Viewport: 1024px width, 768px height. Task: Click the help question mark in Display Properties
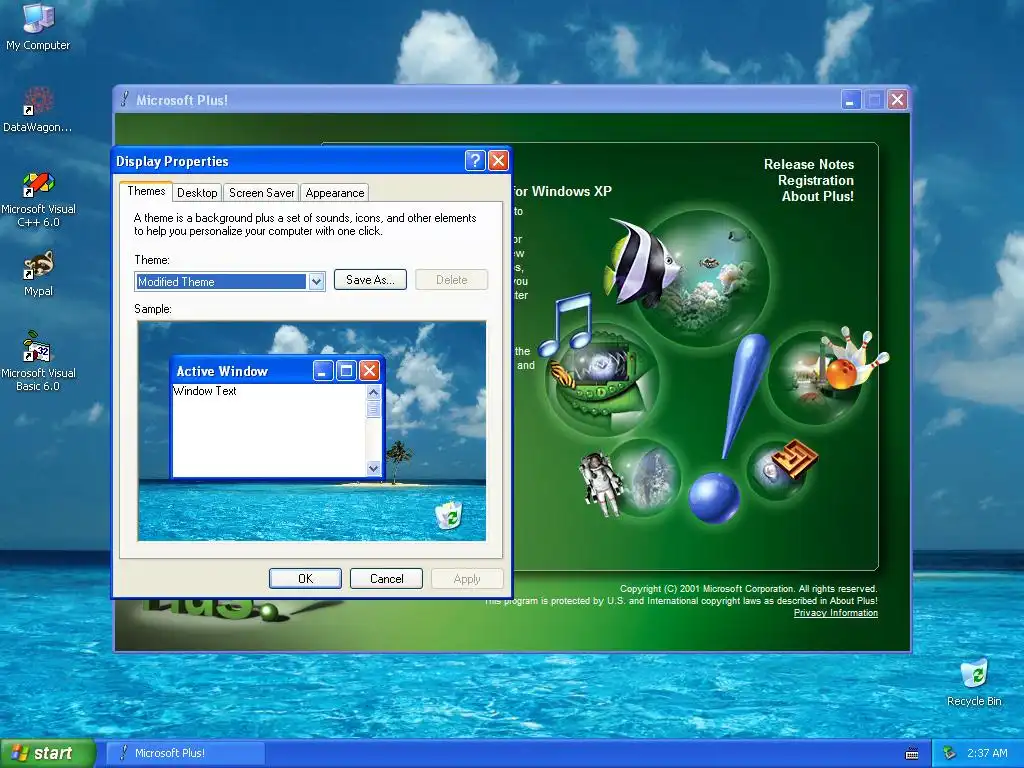(x=475, y=161)
